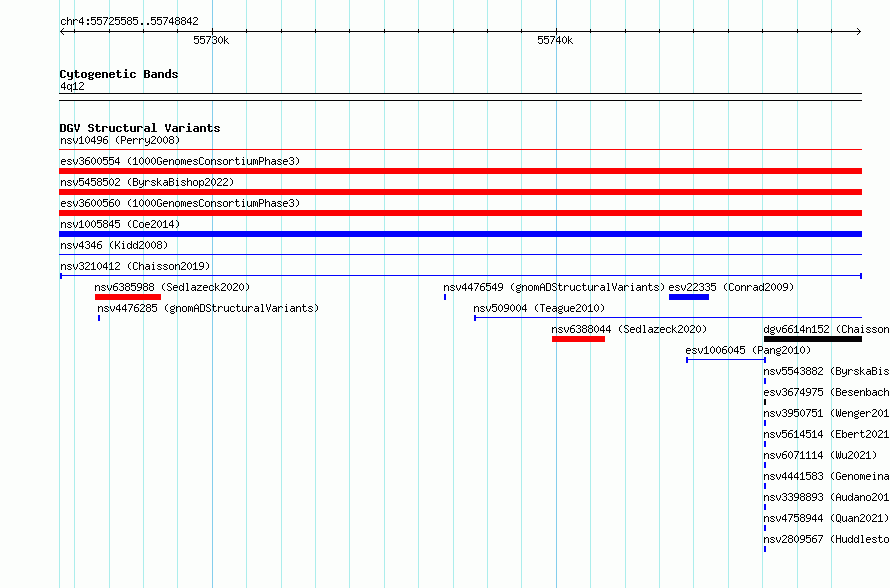Viewport: 890px width, 588px height.
Task: Open nsv6071114 (Wu2021) variant label
Action: pos(820,455)
